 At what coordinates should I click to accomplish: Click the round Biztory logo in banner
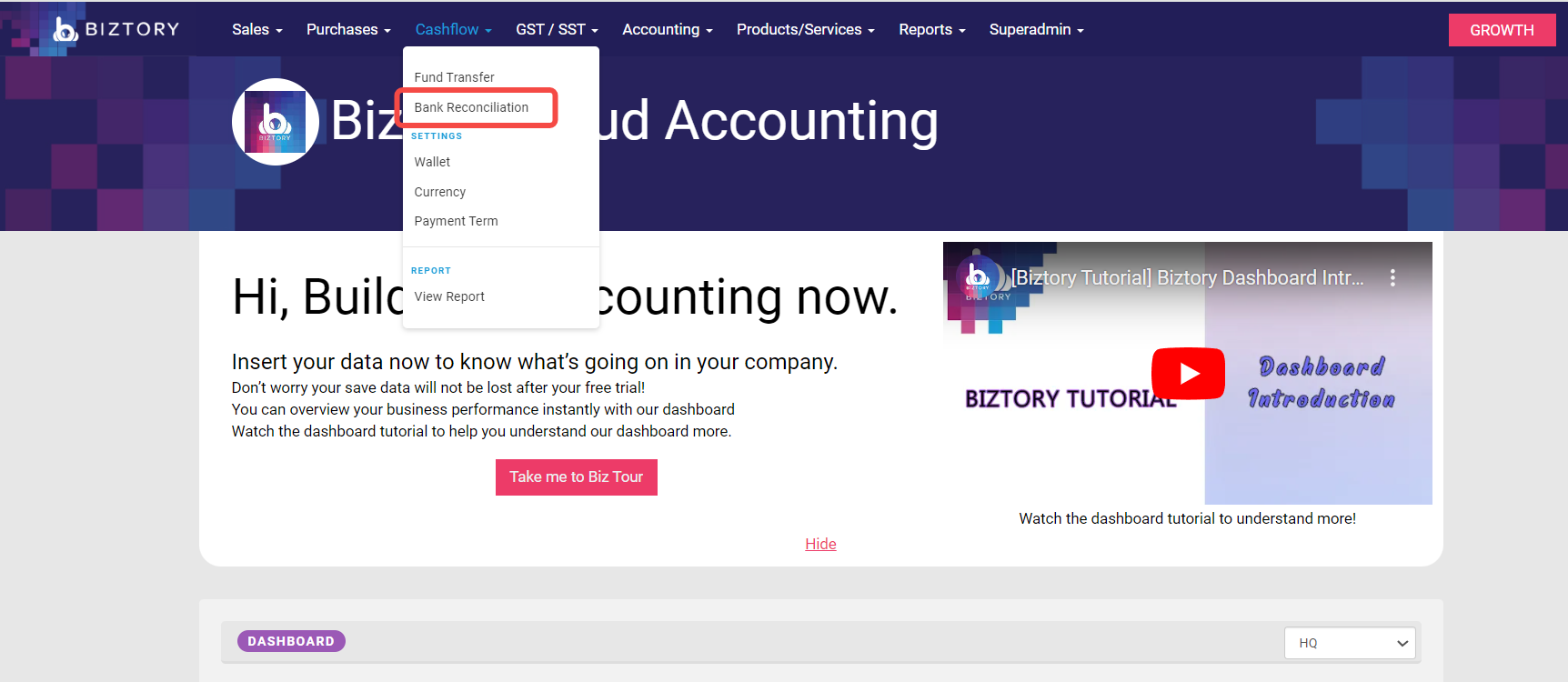pyautogui.click(x=276, y=122)
